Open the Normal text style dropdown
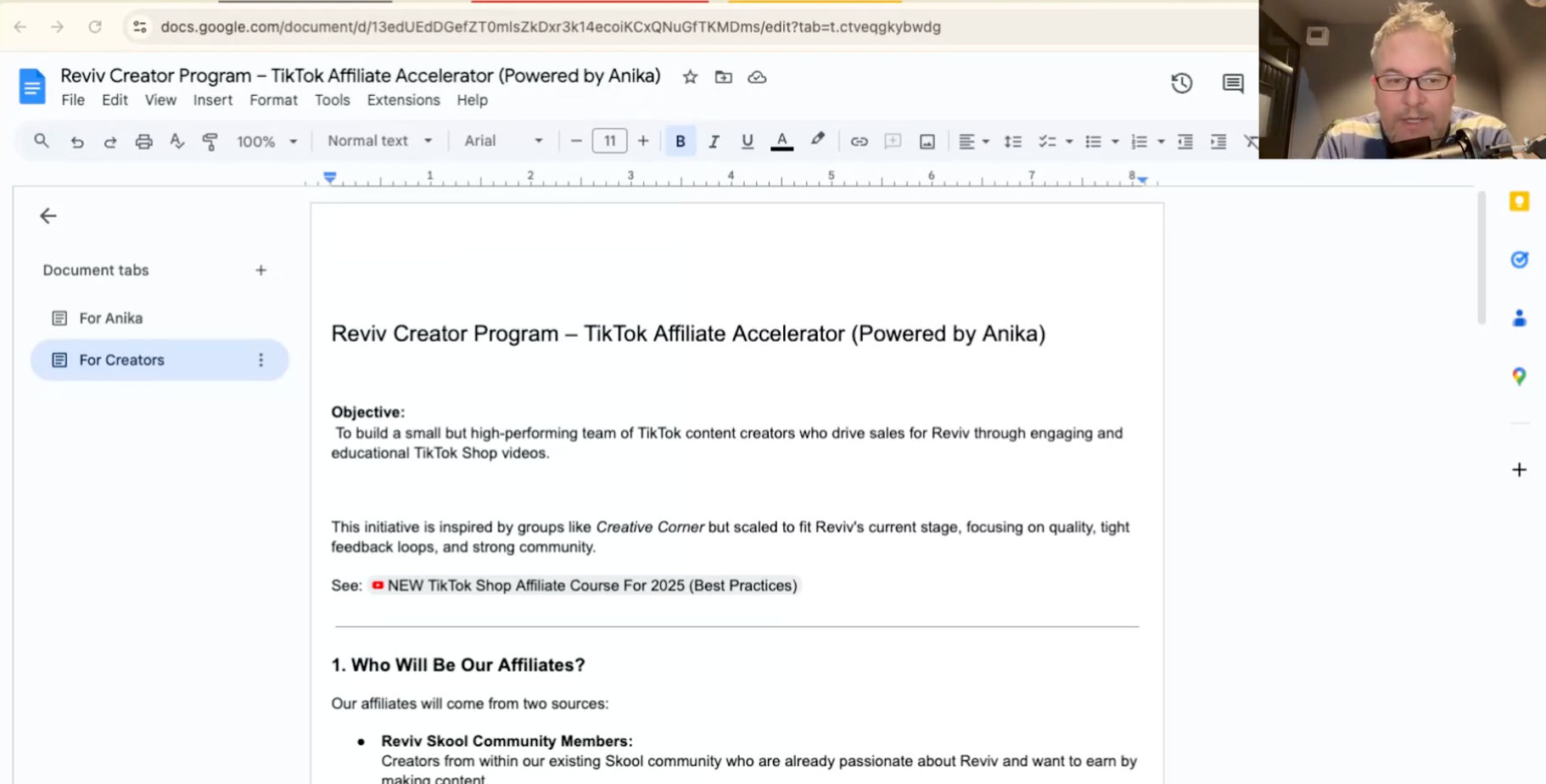Image resolution: width=1546 pixels, height=784 pixels. pyautogui.click(x=379, y=141)
